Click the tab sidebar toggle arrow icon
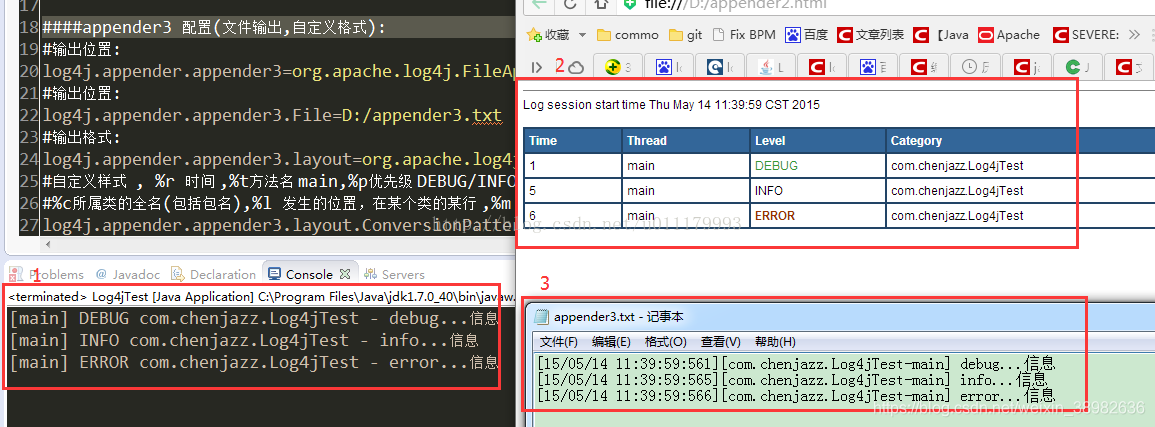1155x427 pixels. coord(537,67)
